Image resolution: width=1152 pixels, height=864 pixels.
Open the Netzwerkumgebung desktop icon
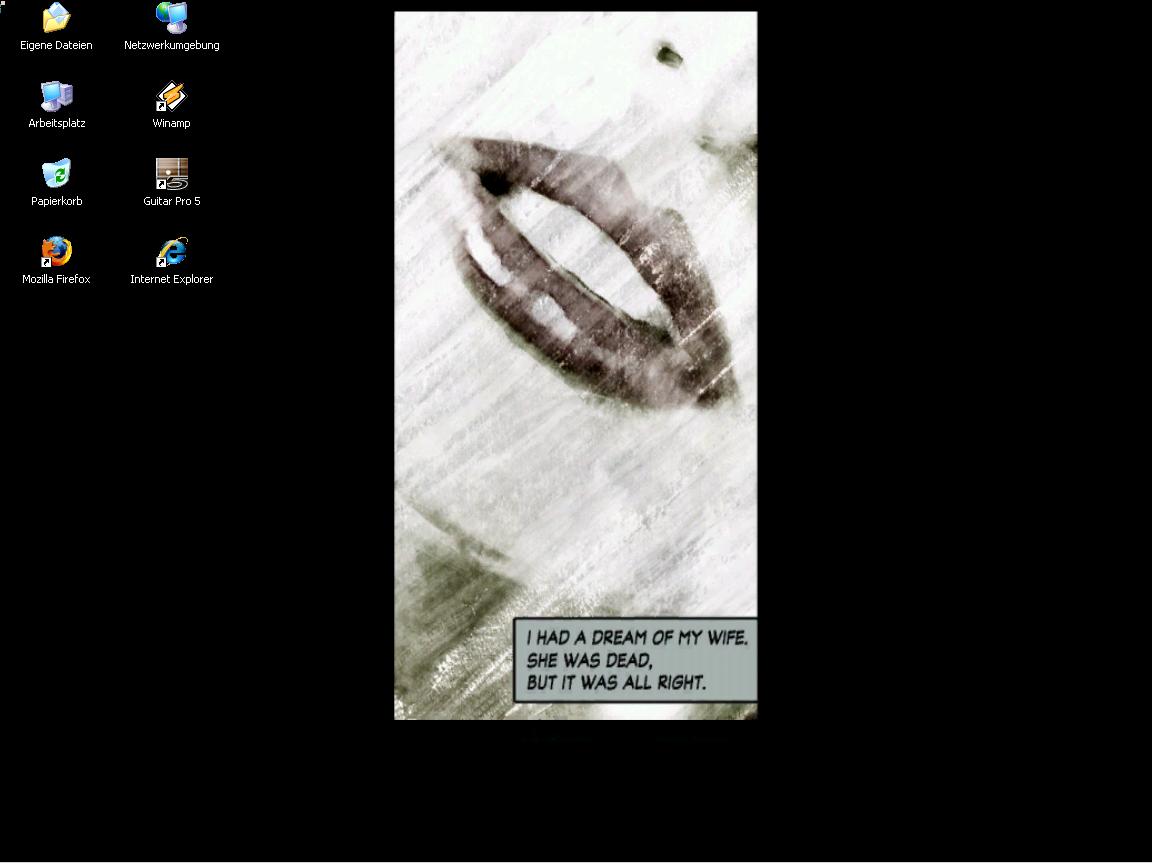click(172, 18)
